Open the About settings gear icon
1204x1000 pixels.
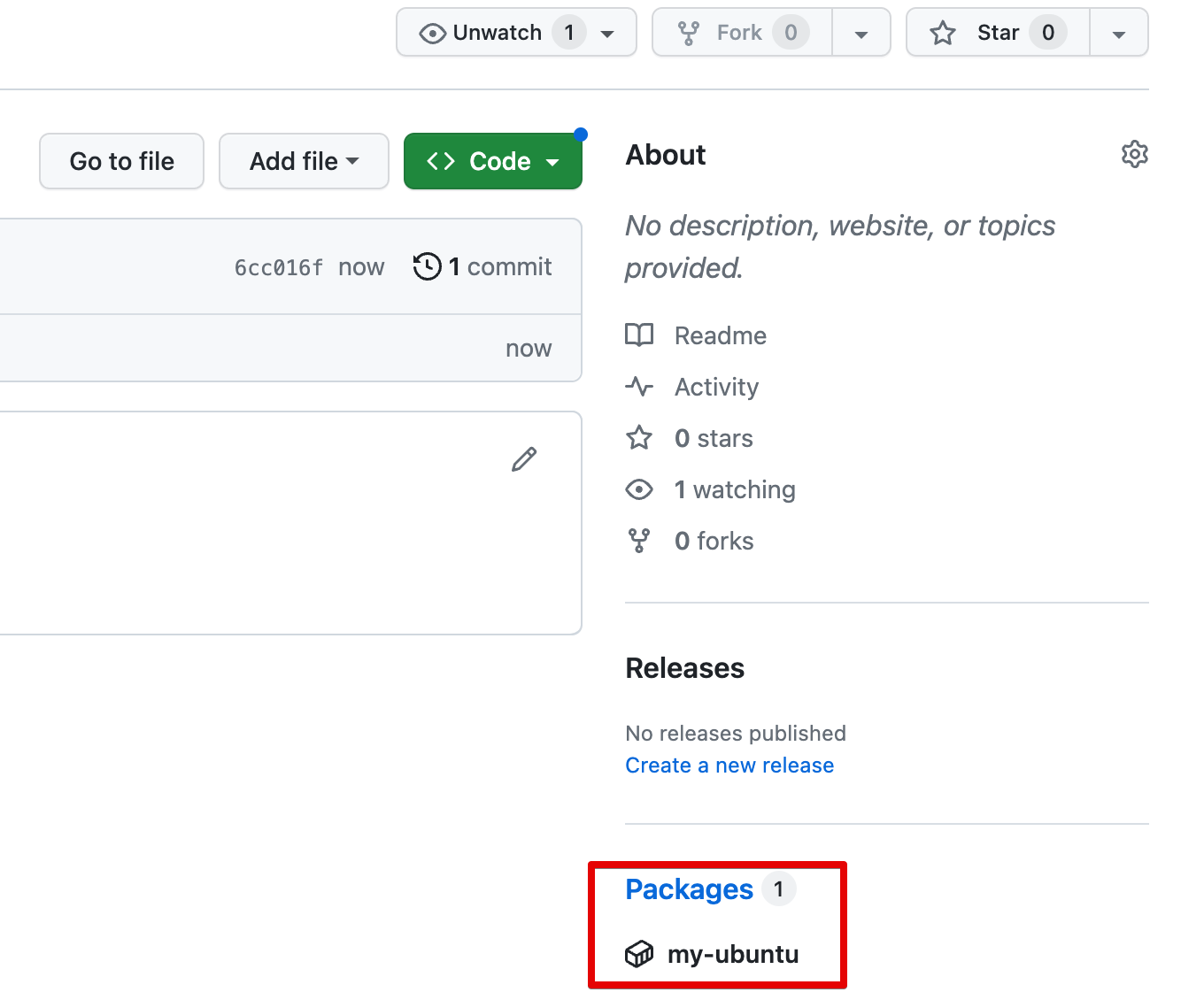click(x=1134, y=154)
